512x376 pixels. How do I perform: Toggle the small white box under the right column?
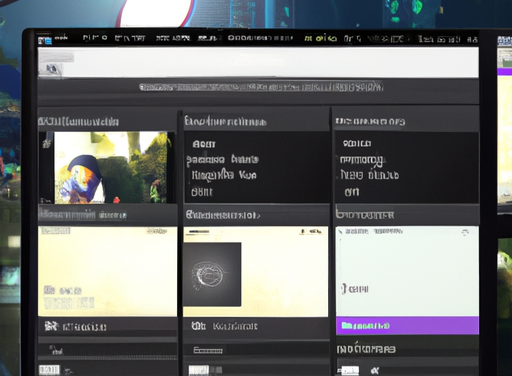click(x=349, y=370)
